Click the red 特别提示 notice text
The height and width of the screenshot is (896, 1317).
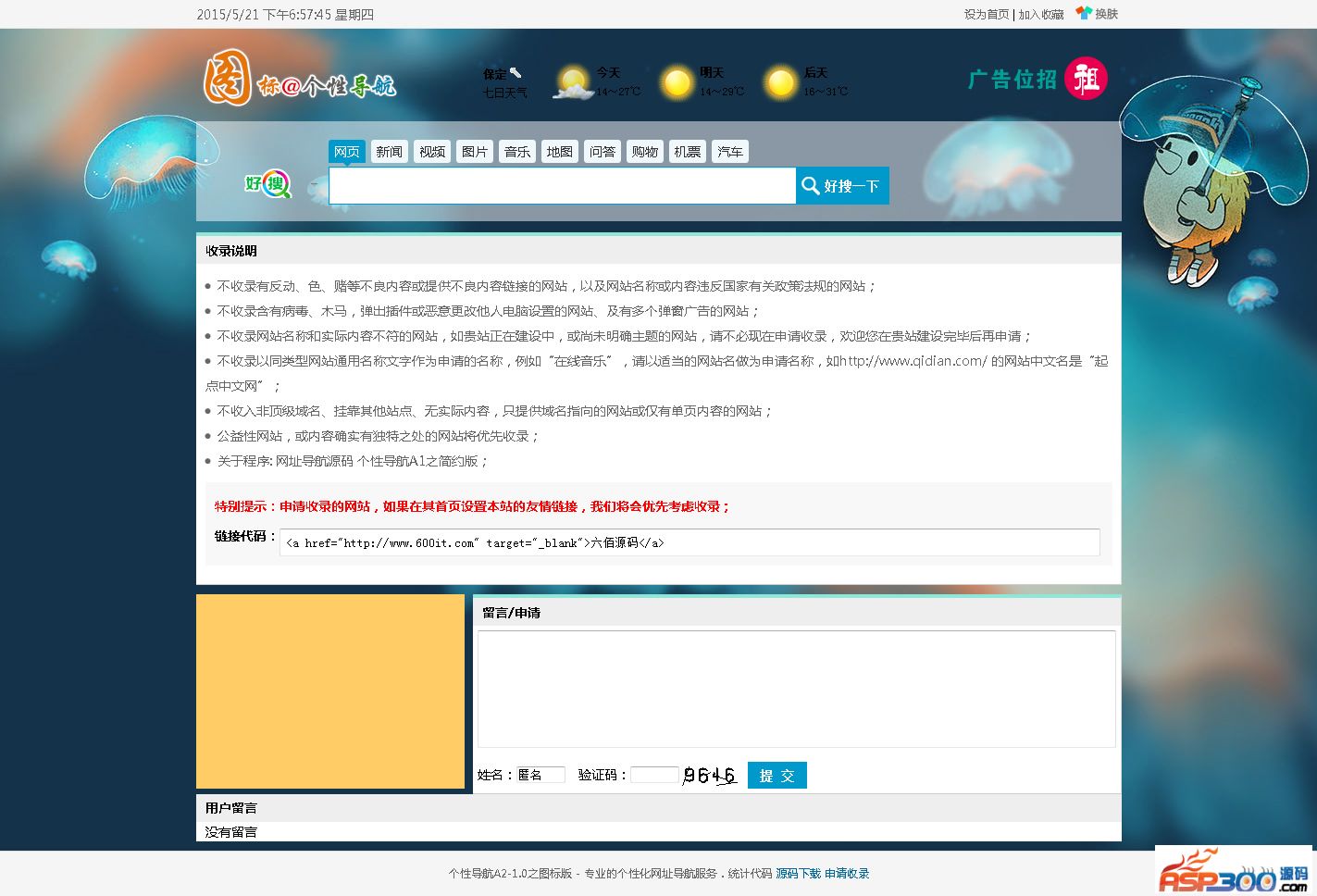(472, 506)
